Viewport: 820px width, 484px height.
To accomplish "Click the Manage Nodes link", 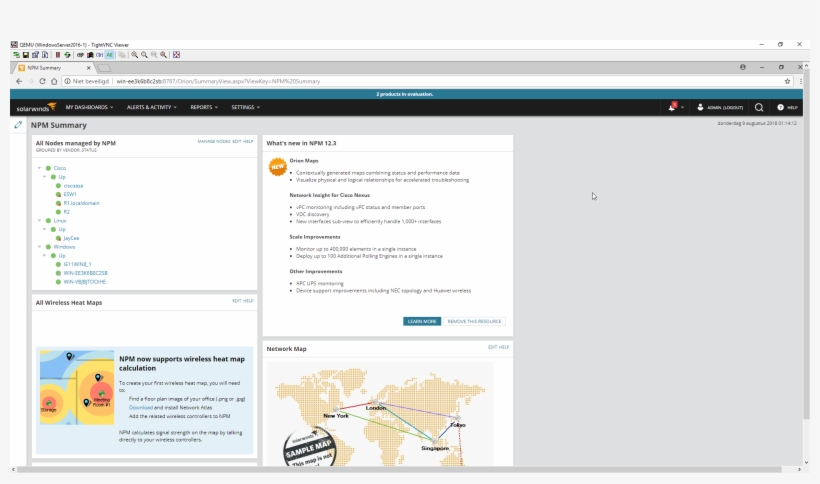I will [213, 142].
